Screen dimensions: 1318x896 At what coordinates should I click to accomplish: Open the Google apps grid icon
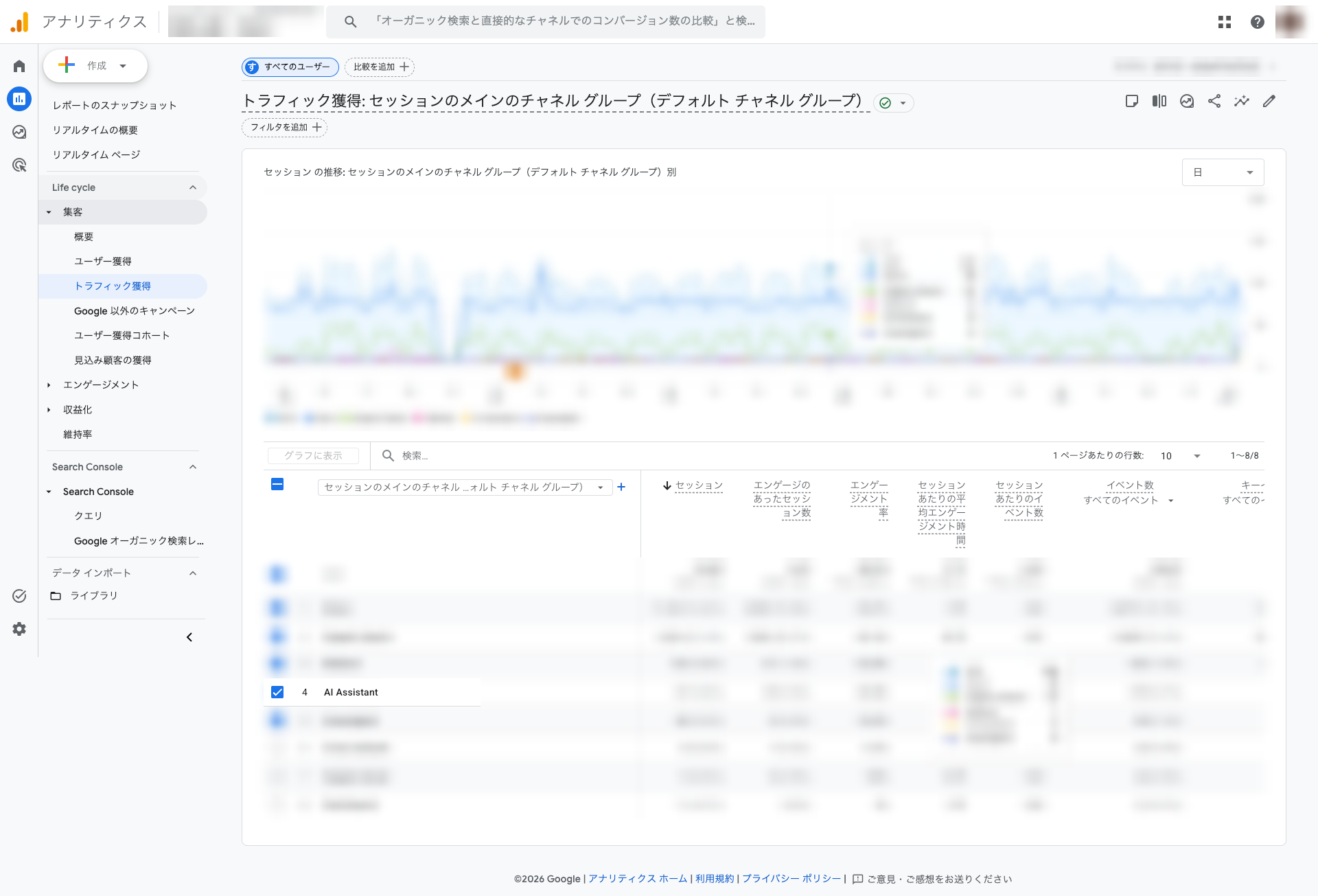(1225, 22)
